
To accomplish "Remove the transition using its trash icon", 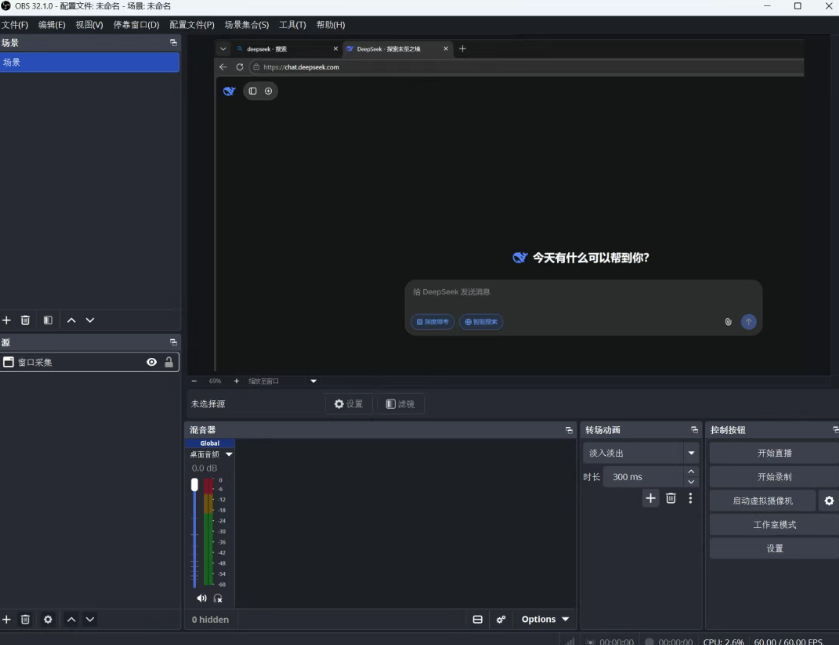I will click(x=671, y=498).
